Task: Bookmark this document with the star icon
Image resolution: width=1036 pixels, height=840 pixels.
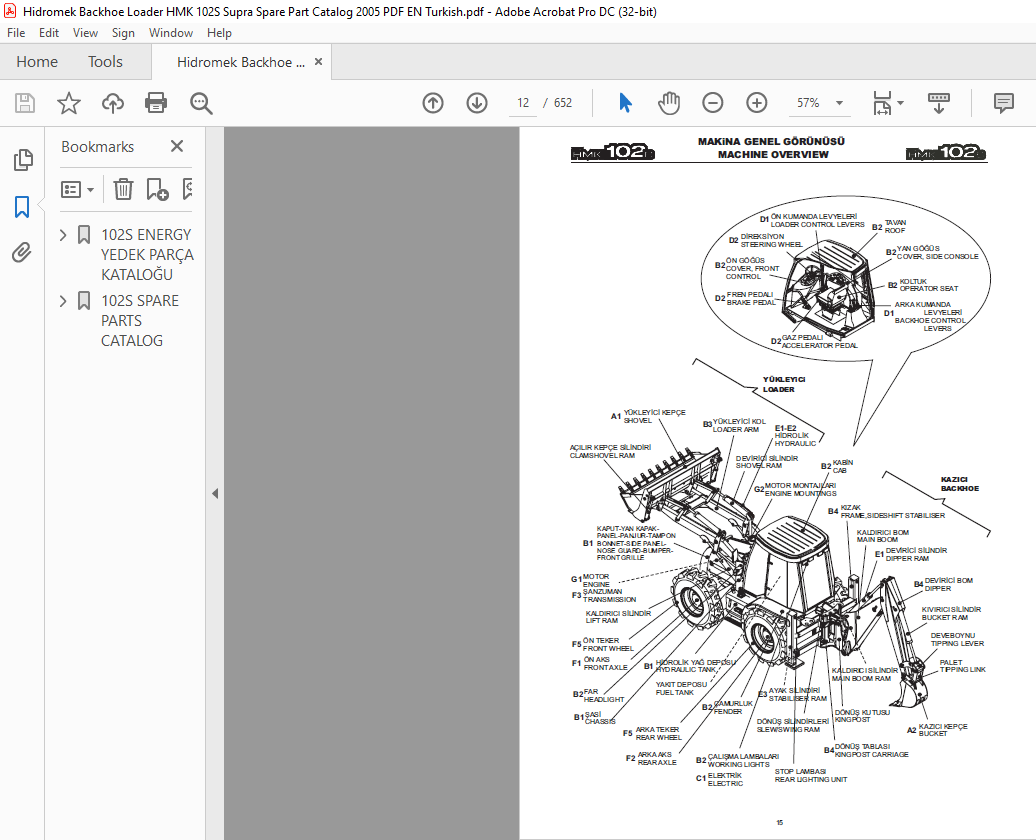Action: 69,103
